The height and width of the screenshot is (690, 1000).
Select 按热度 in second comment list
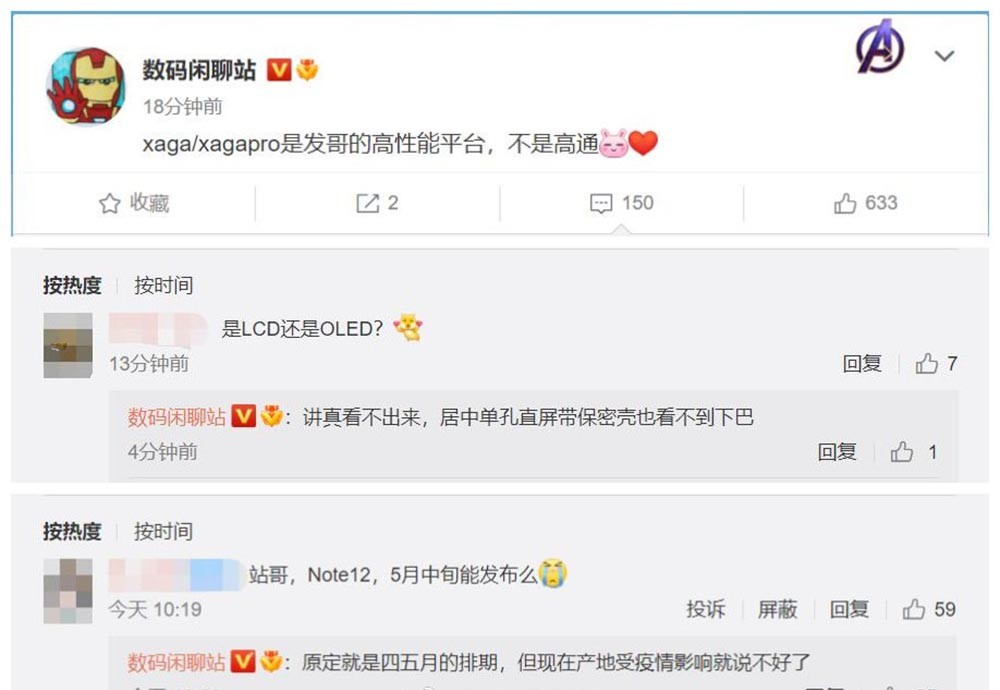[x=72, y=531]
